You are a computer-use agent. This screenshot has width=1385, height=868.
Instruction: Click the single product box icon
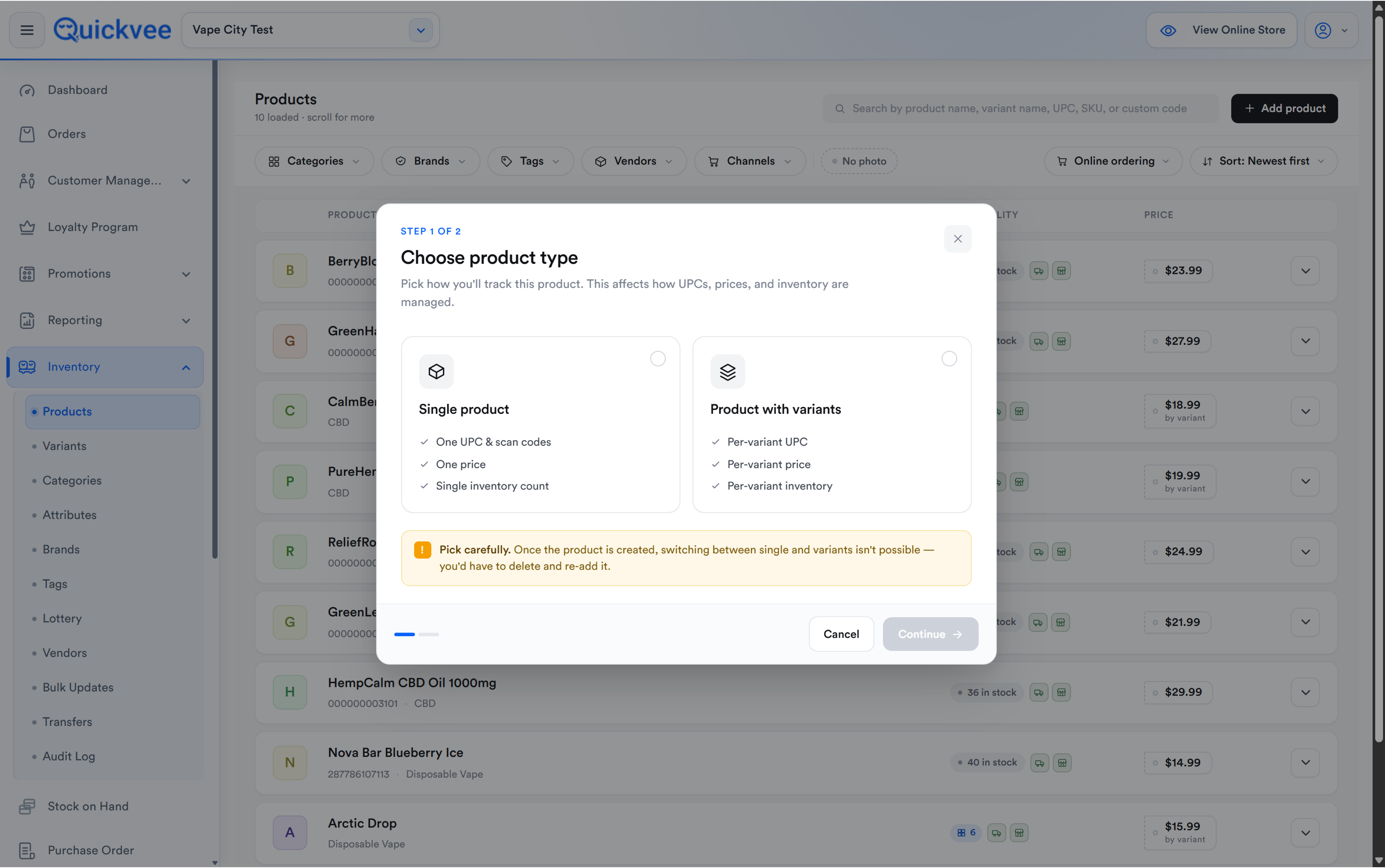pos(436,371)
